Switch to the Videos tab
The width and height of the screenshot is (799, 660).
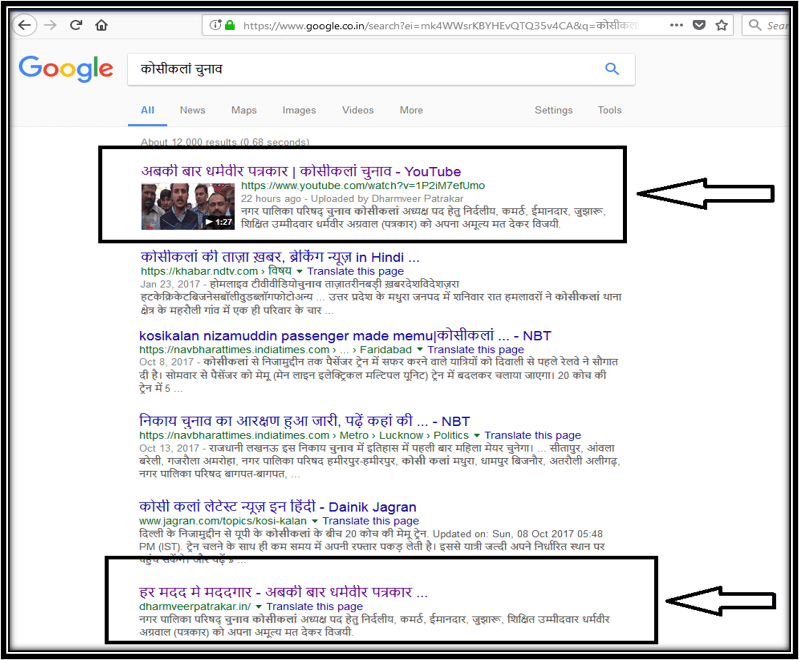pyautogui.click(x=358, y=110)
